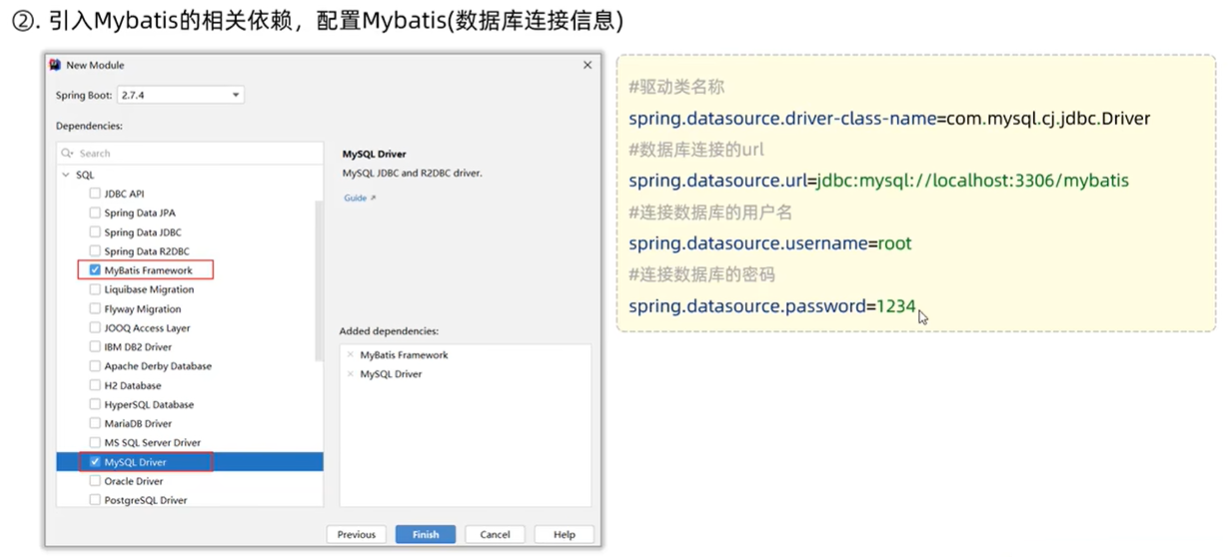Enable the Liquibase Migration checkbox
This screenshot has height=557, width=1228.
pos(95,289)
